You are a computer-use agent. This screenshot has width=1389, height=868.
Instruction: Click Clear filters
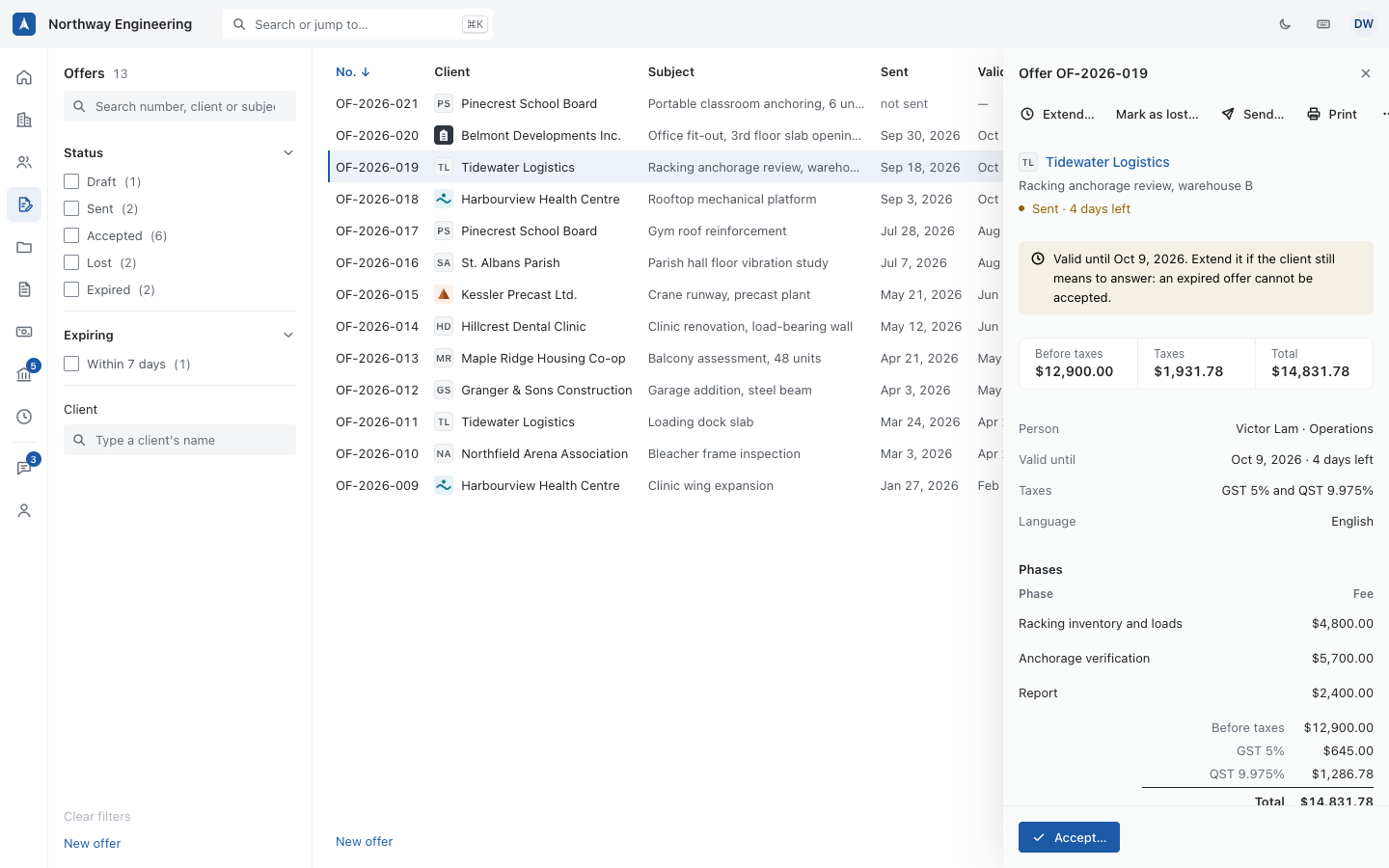click(97, 816)
